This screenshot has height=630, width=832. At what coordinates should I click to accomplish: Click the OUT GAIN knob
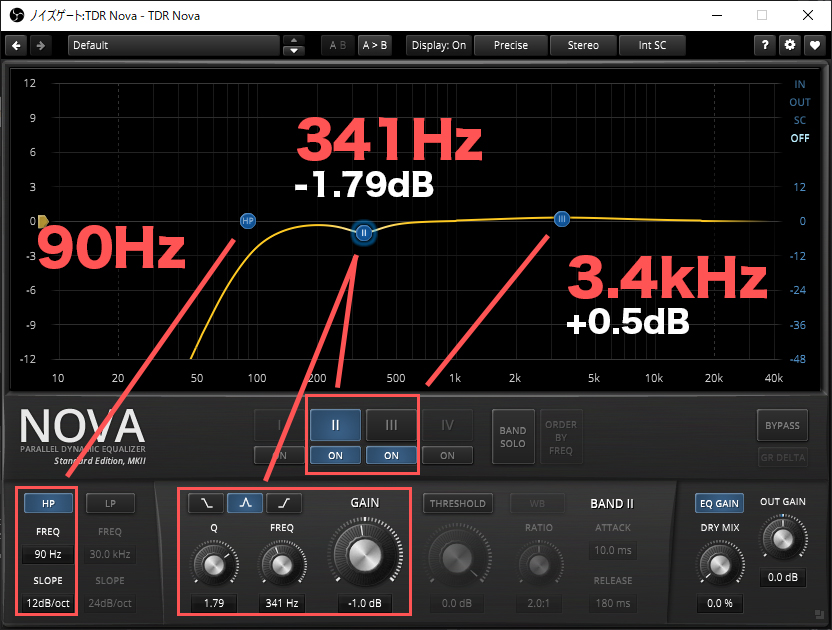tap(783, 539)
